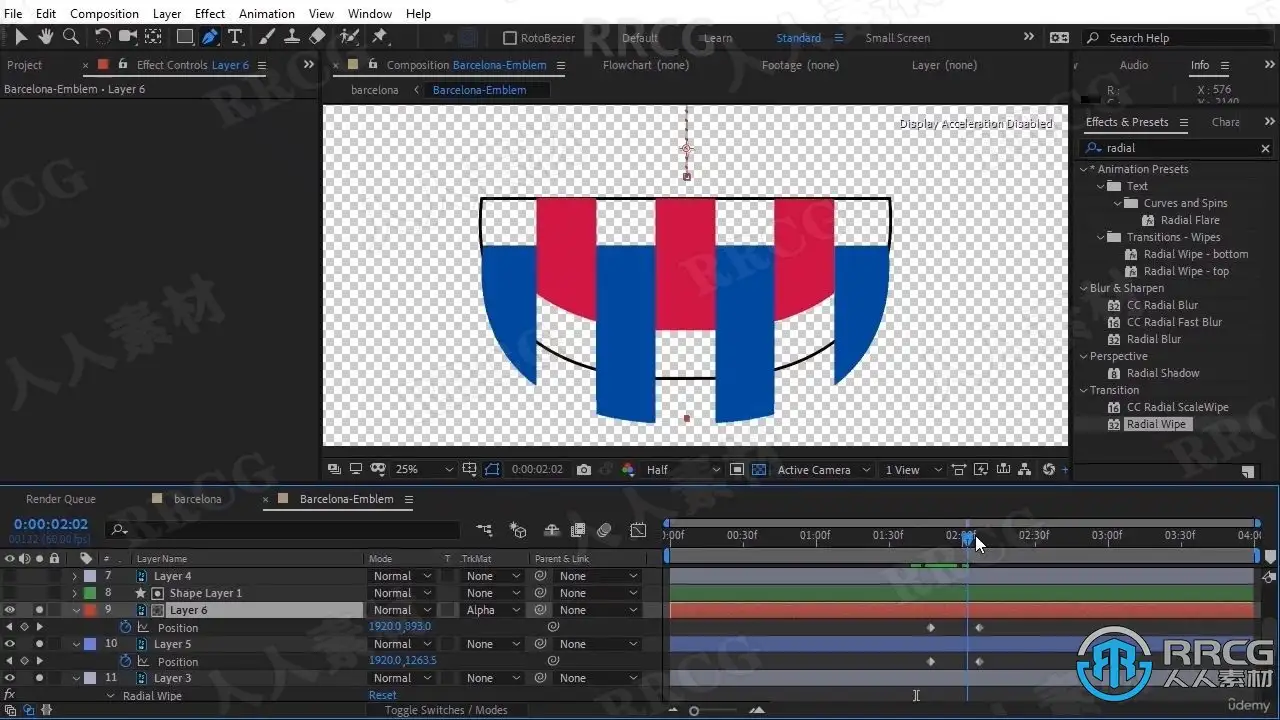Screen dimensions: 1280x720
Task: Select the Brush tool
Action: coord(267,37)
